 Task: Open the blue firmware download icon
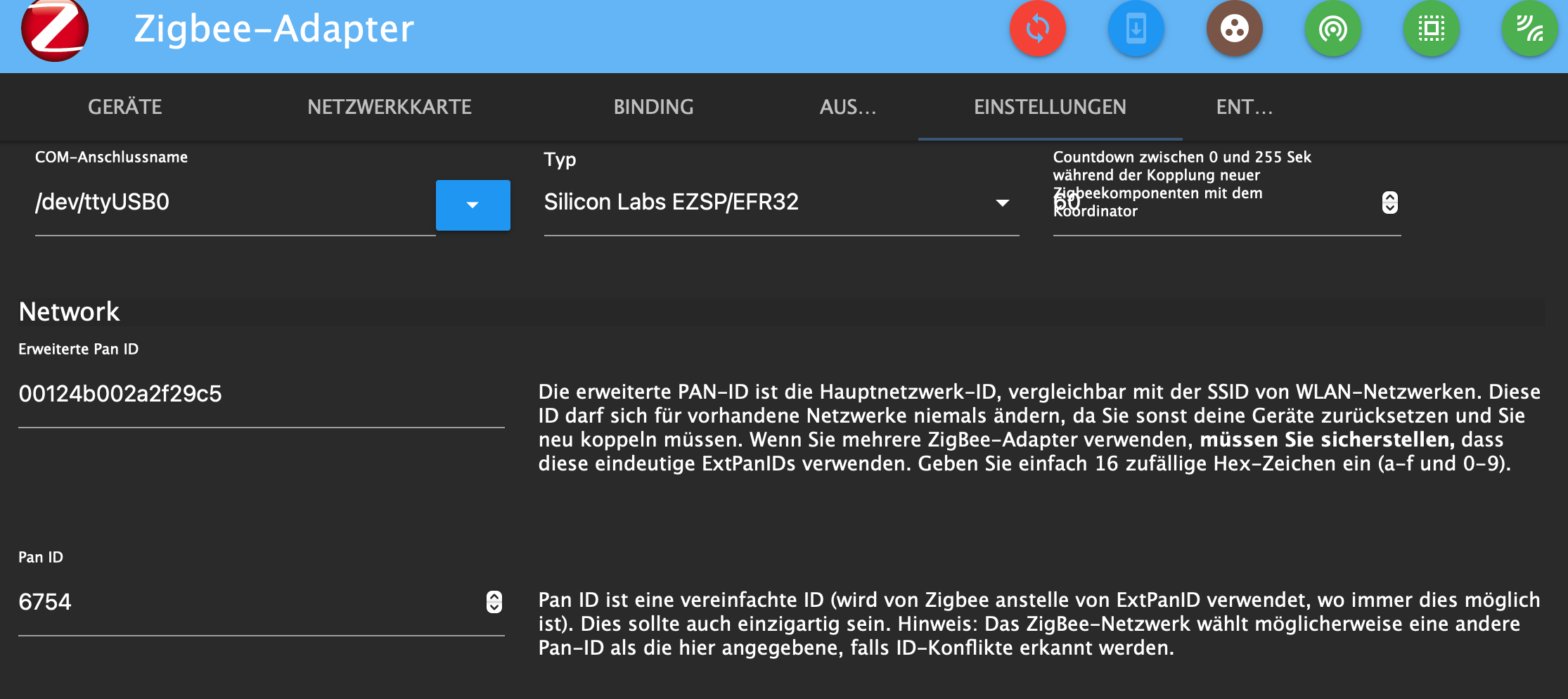click(x=1136, y=29)
